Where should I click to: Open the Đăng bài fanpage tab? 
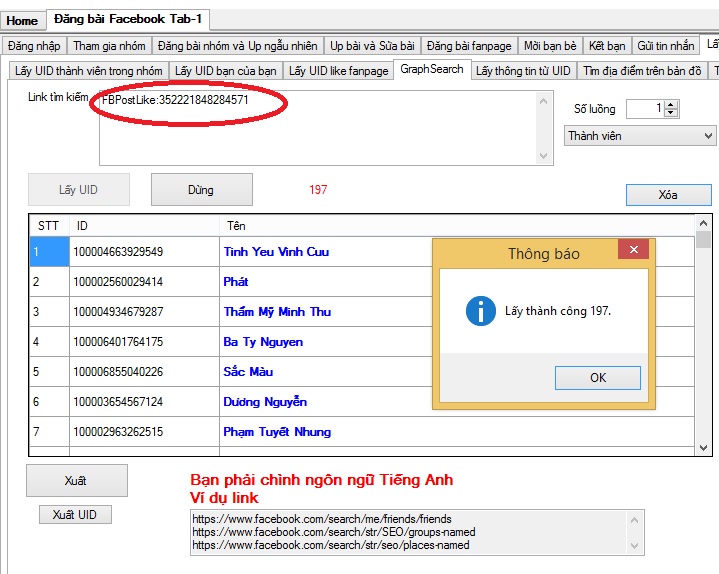tap(469, 46)
